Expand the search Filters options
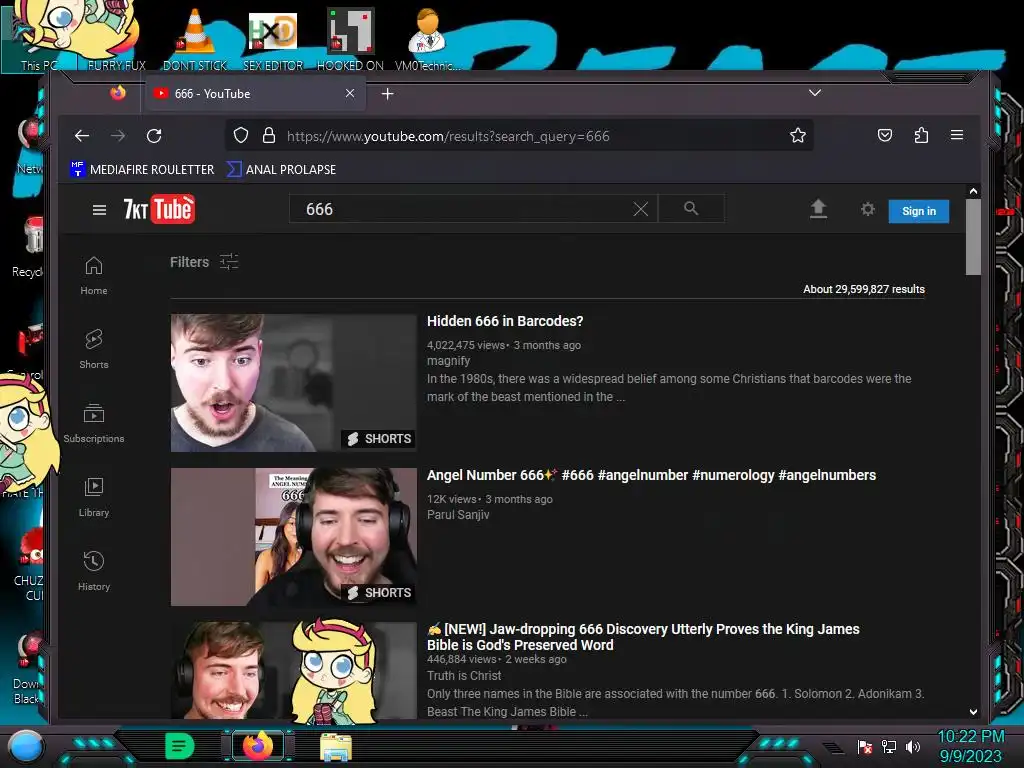Image resolution: width=1024 pixels, height=768 pixels. (204, 262)
